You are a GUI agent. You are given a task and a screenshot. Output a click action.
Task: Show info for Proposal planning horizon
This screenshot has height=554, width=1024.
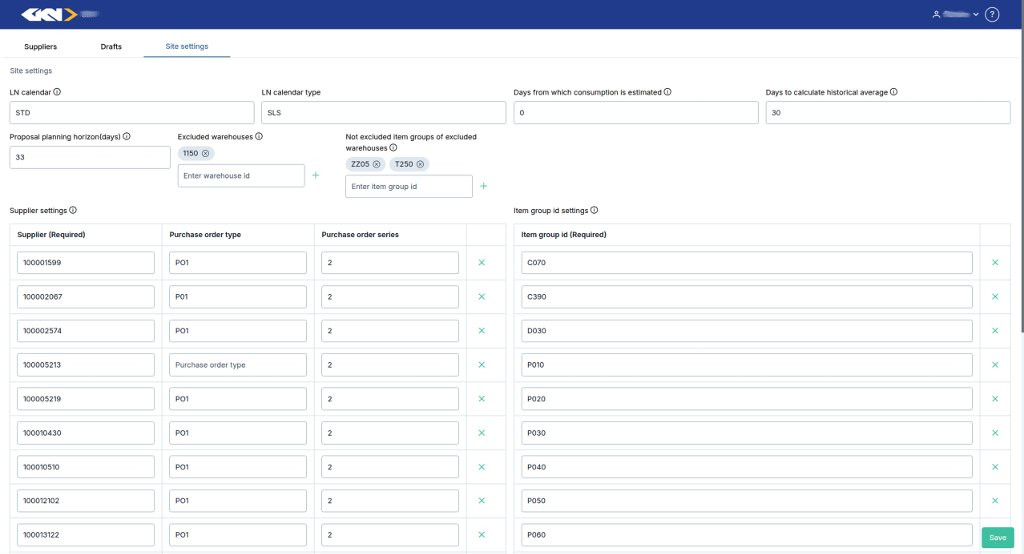127,136
